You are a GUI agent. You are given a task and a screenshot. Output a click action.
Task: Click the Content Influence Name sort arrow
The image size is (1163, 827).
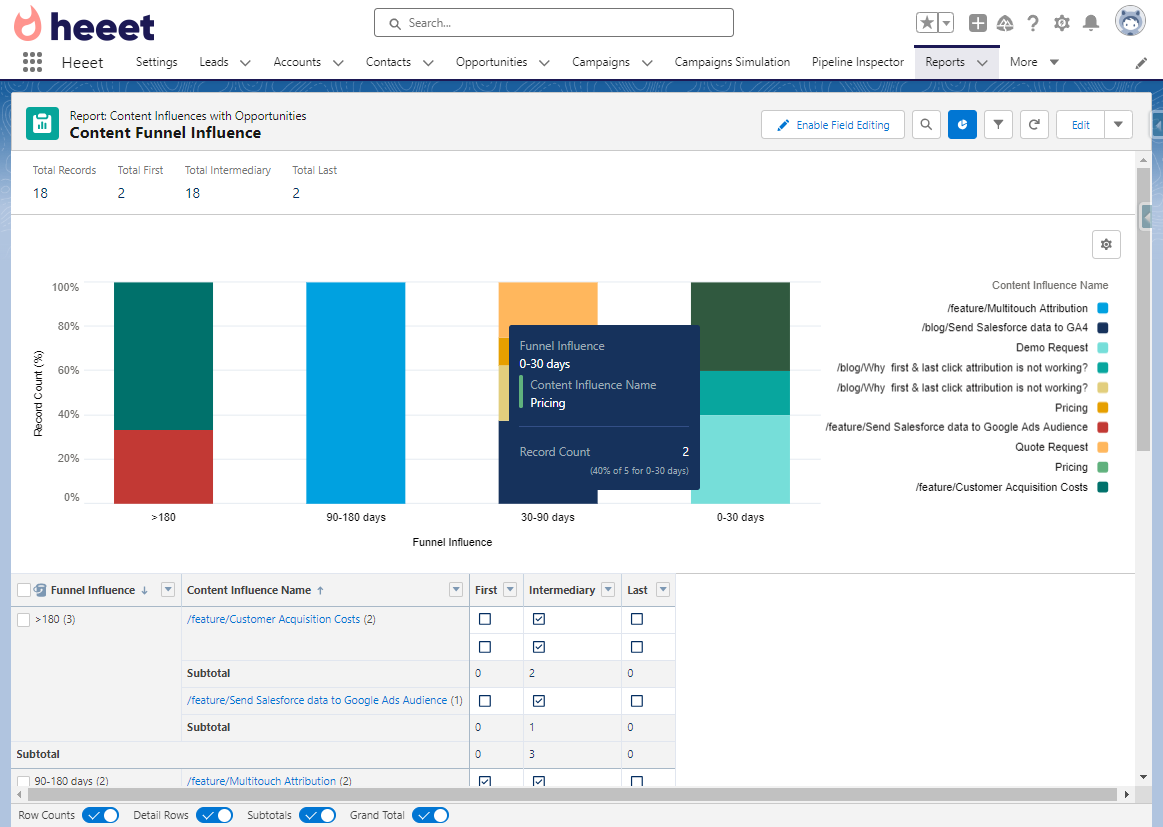(320, 590)
